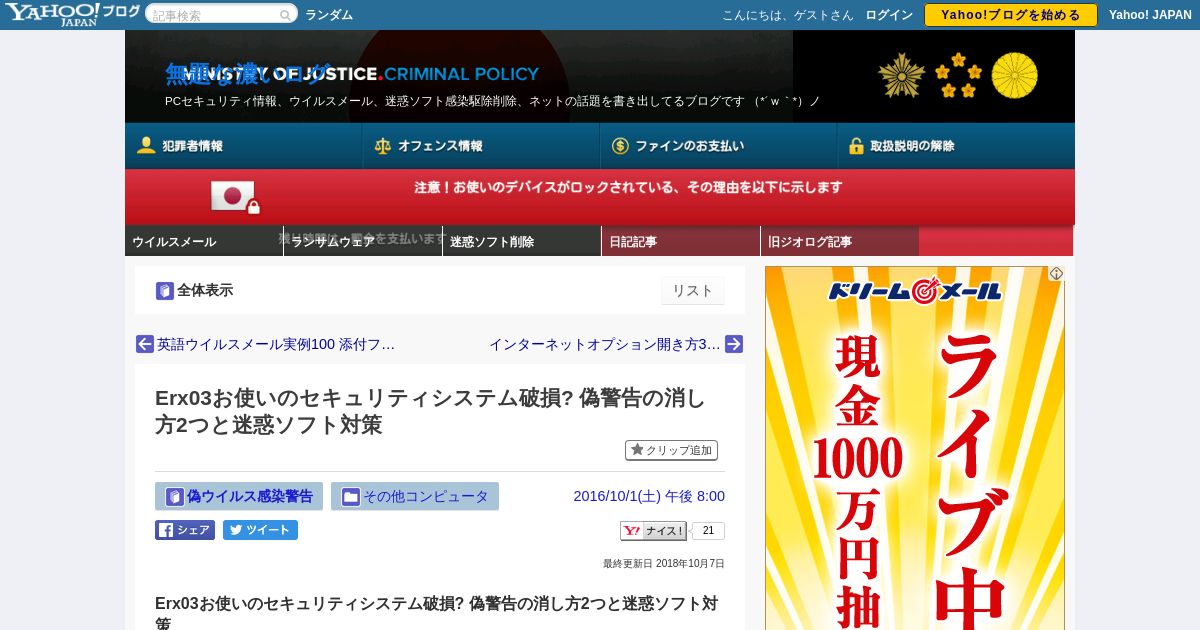Click the nice count 21

(708, 531)
